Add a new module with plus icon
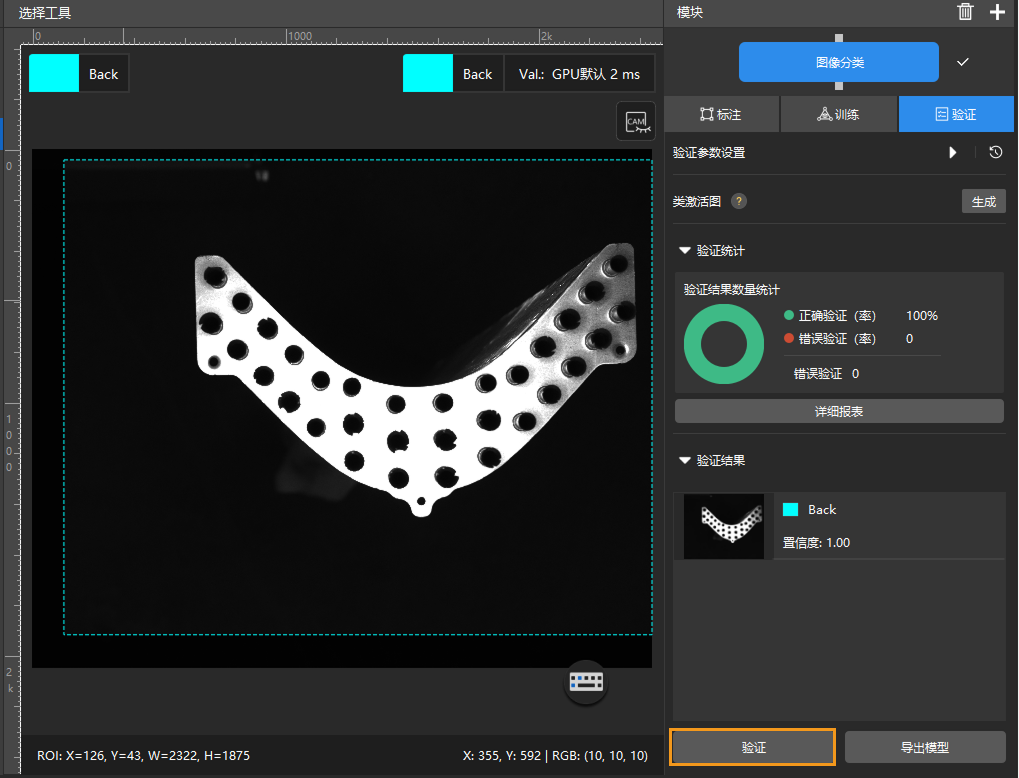 (997, 12)
